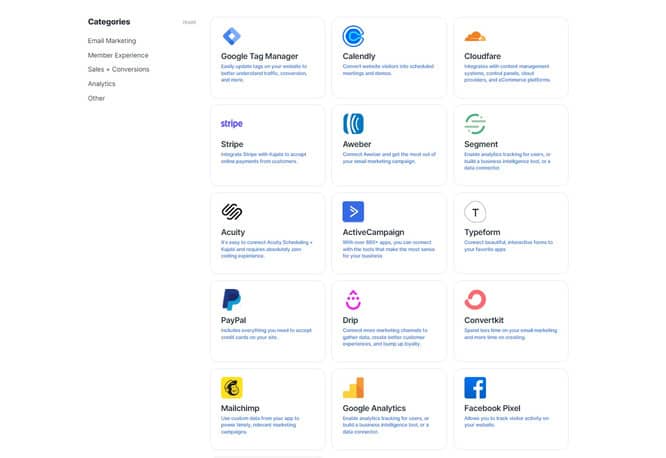Click the Typeform circled T logo
Viewport: 666px width, 458px height.
475,212
